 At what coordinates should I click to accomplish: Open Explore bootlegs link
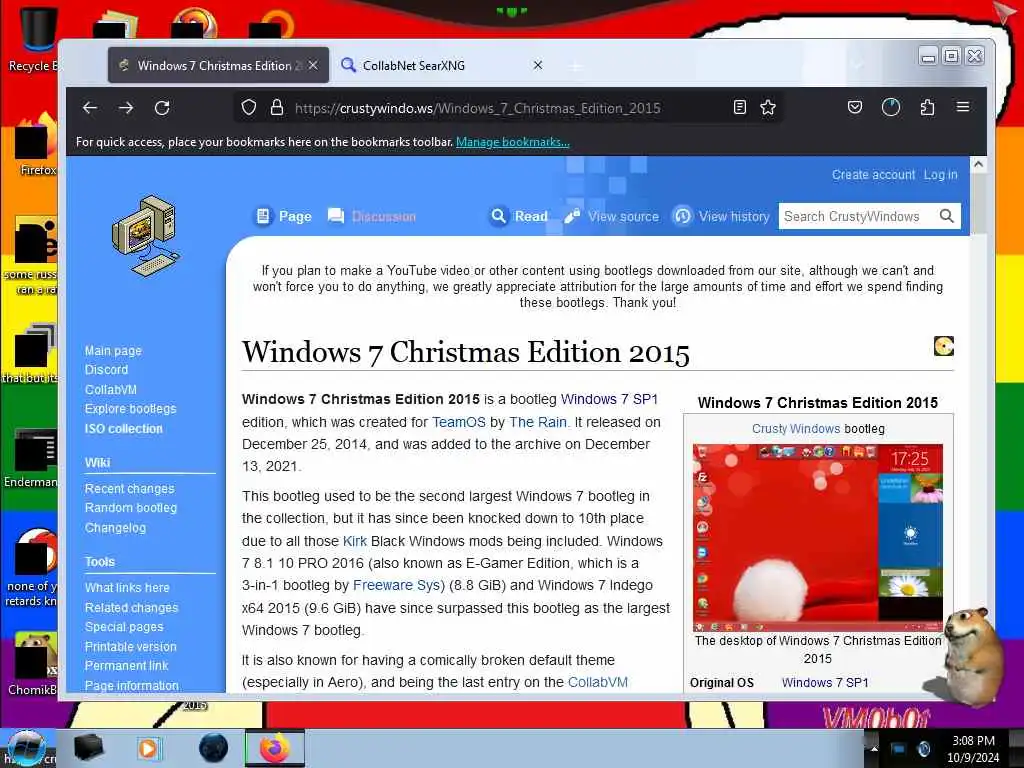point(131,409)
